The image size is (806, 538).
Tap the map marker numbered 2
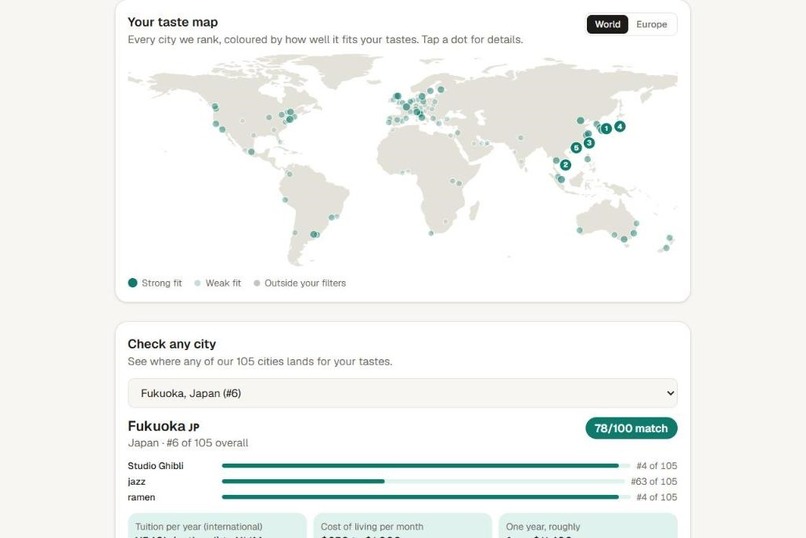pyautogui.click(x=565, y=164)
